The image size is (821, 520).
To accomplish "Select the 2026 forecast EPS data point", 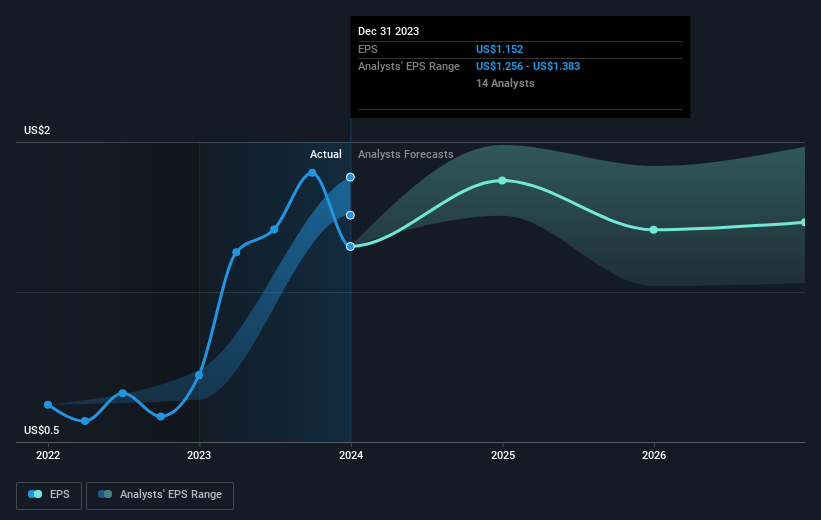I will point(653,230).
